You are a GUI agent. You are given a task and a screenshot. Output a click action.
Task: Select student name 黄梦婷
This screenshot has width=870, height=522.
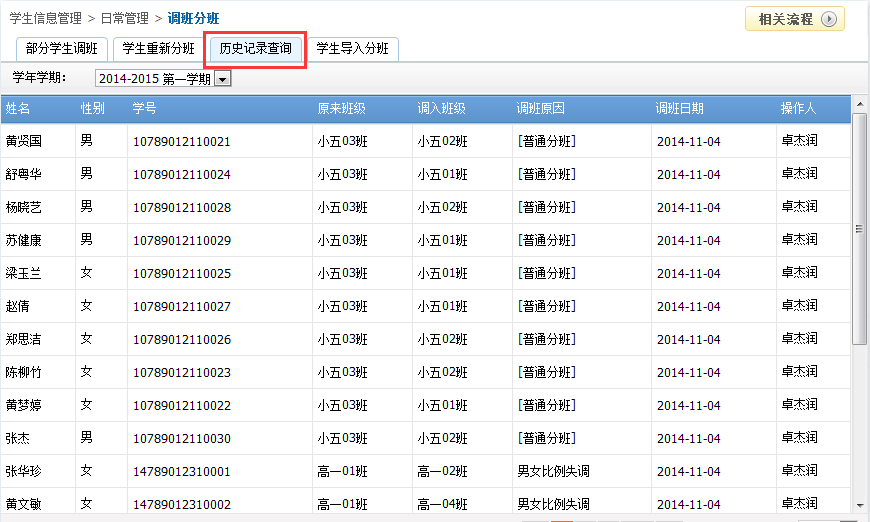point(24,405)
